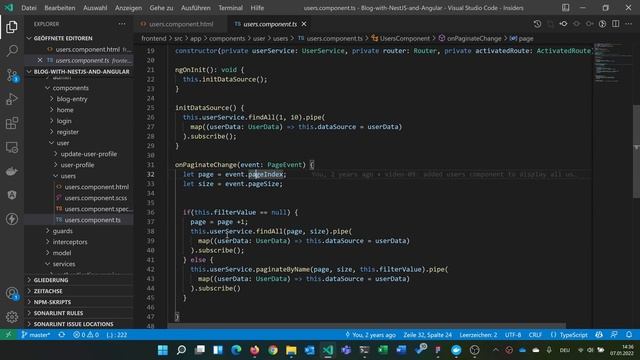This screenshot has height=360, width=640.
Task: Open errors and warnings count in status bar
Action: point(86,335)
